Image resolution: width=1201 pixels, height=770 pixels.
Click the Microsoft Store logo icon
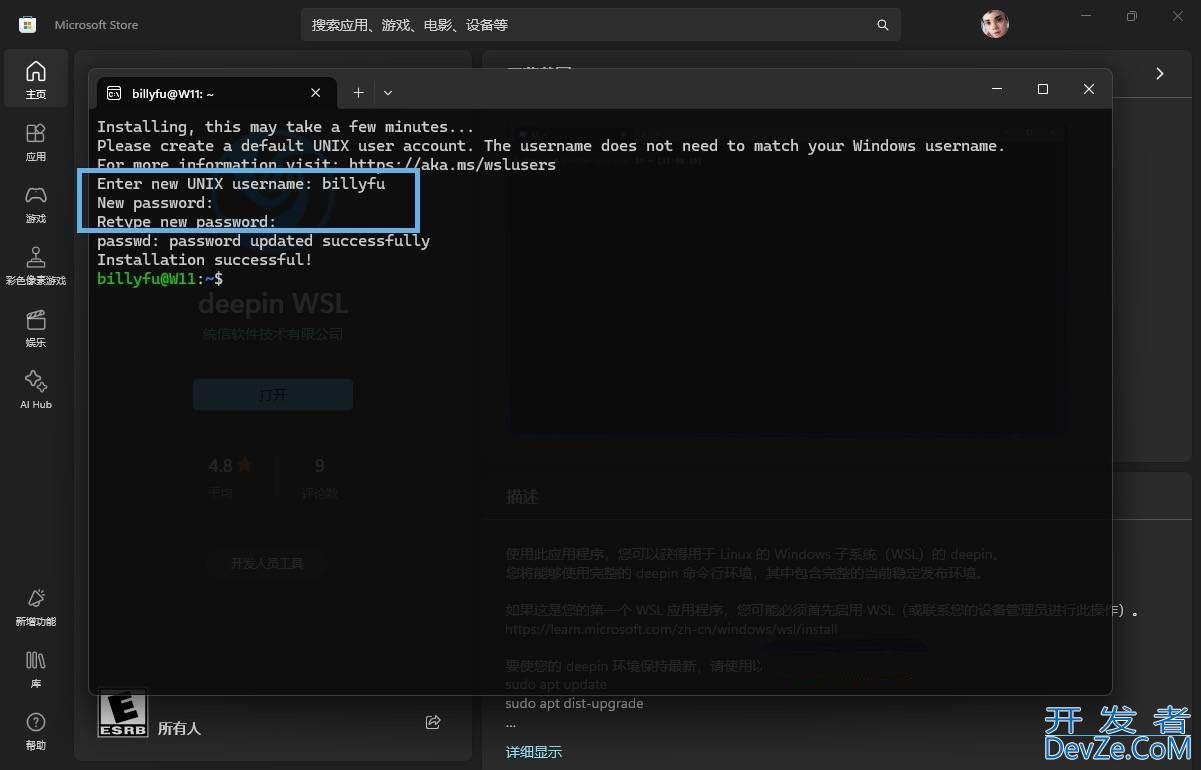[28, 24]
